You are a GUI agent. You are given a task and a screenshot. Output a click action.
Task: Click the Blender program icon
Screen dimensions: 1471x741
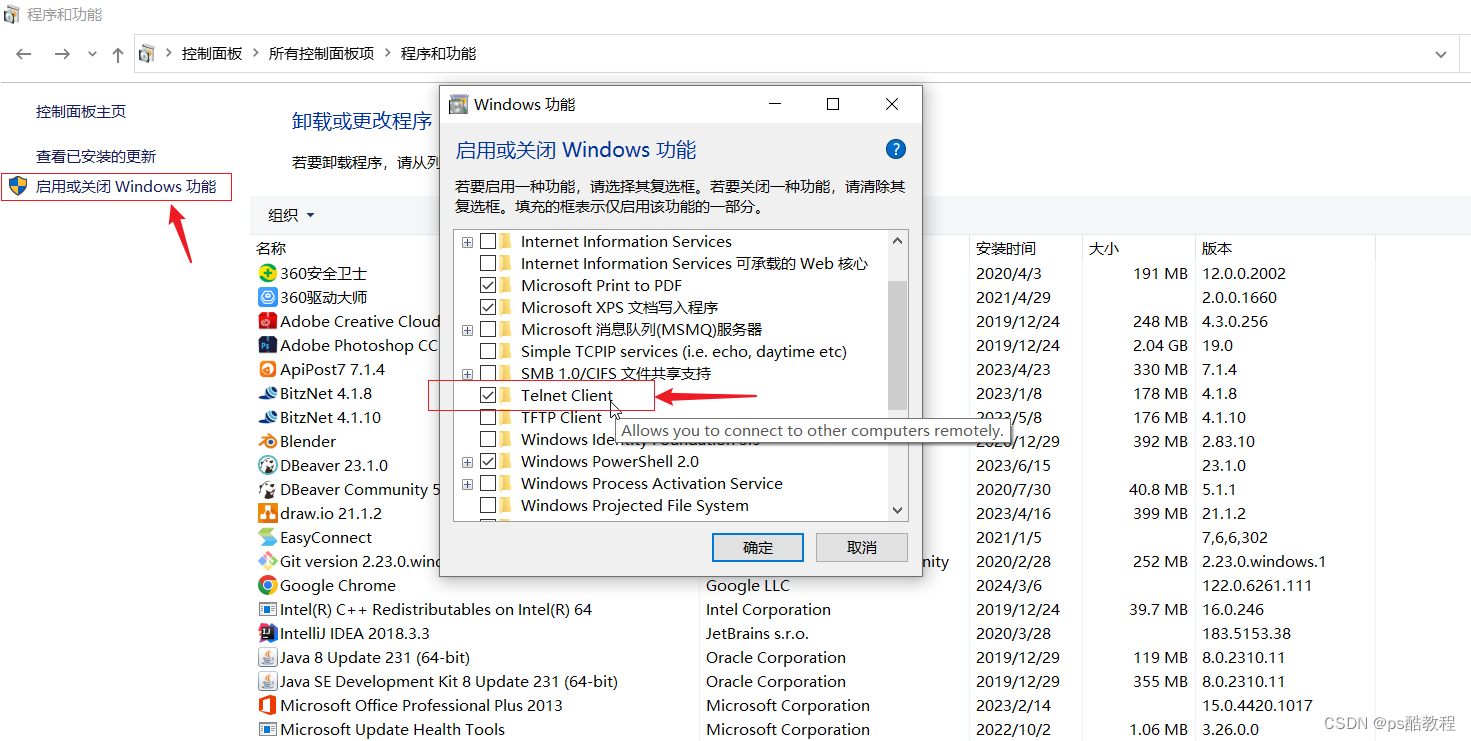point(267,441)
